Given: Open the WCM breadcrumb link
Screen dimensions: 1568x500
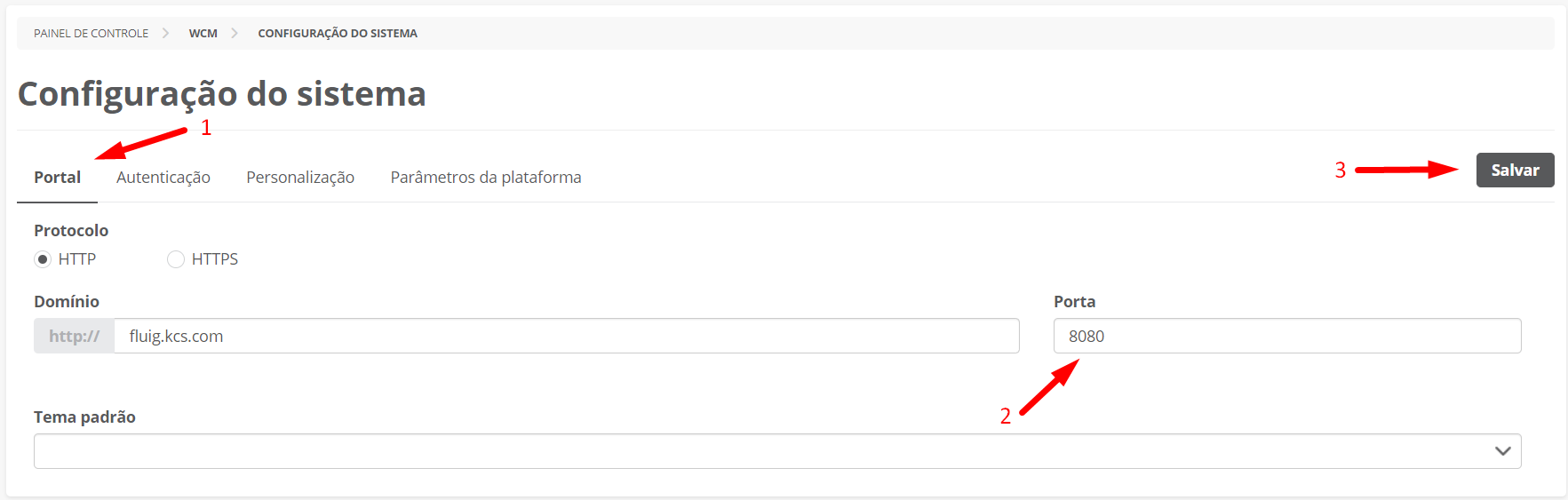Looking at the screenshot, I should (x=203, y=33).
